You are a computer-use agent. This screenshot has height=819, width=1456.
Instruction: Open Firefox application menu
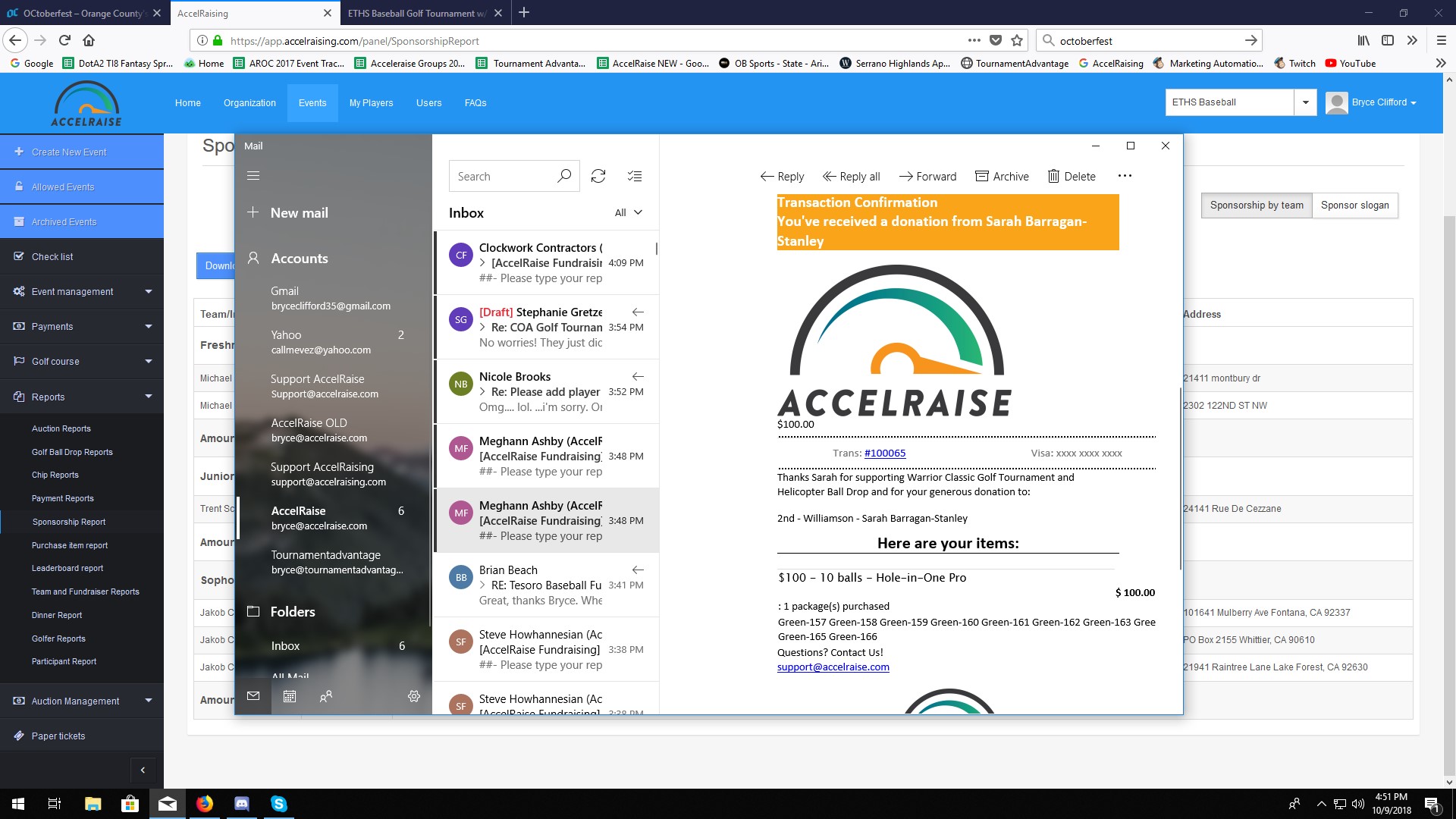(1441, 40)
